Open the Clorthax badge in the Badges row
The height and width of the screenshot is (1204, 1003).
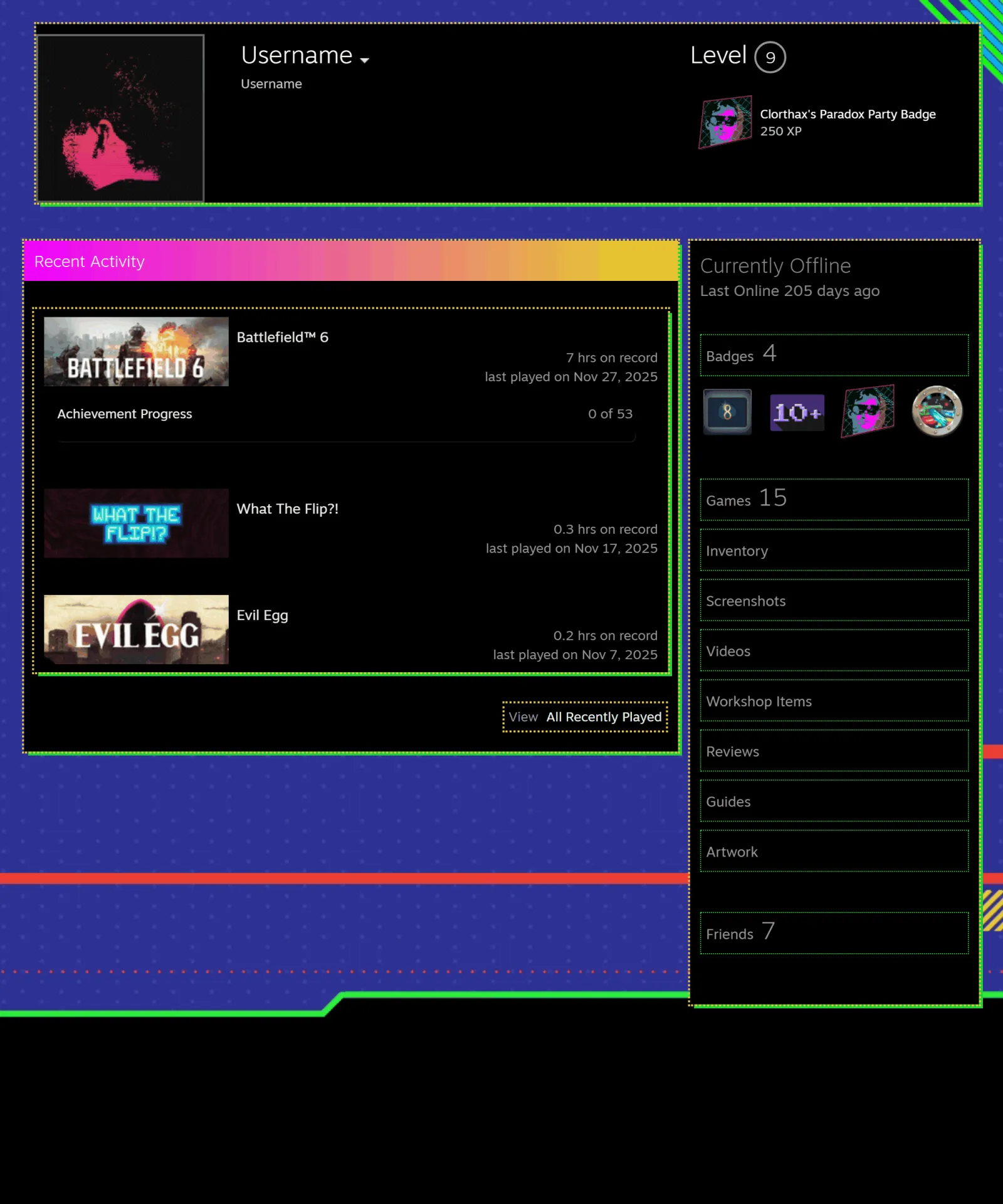[x=868, y=411]
